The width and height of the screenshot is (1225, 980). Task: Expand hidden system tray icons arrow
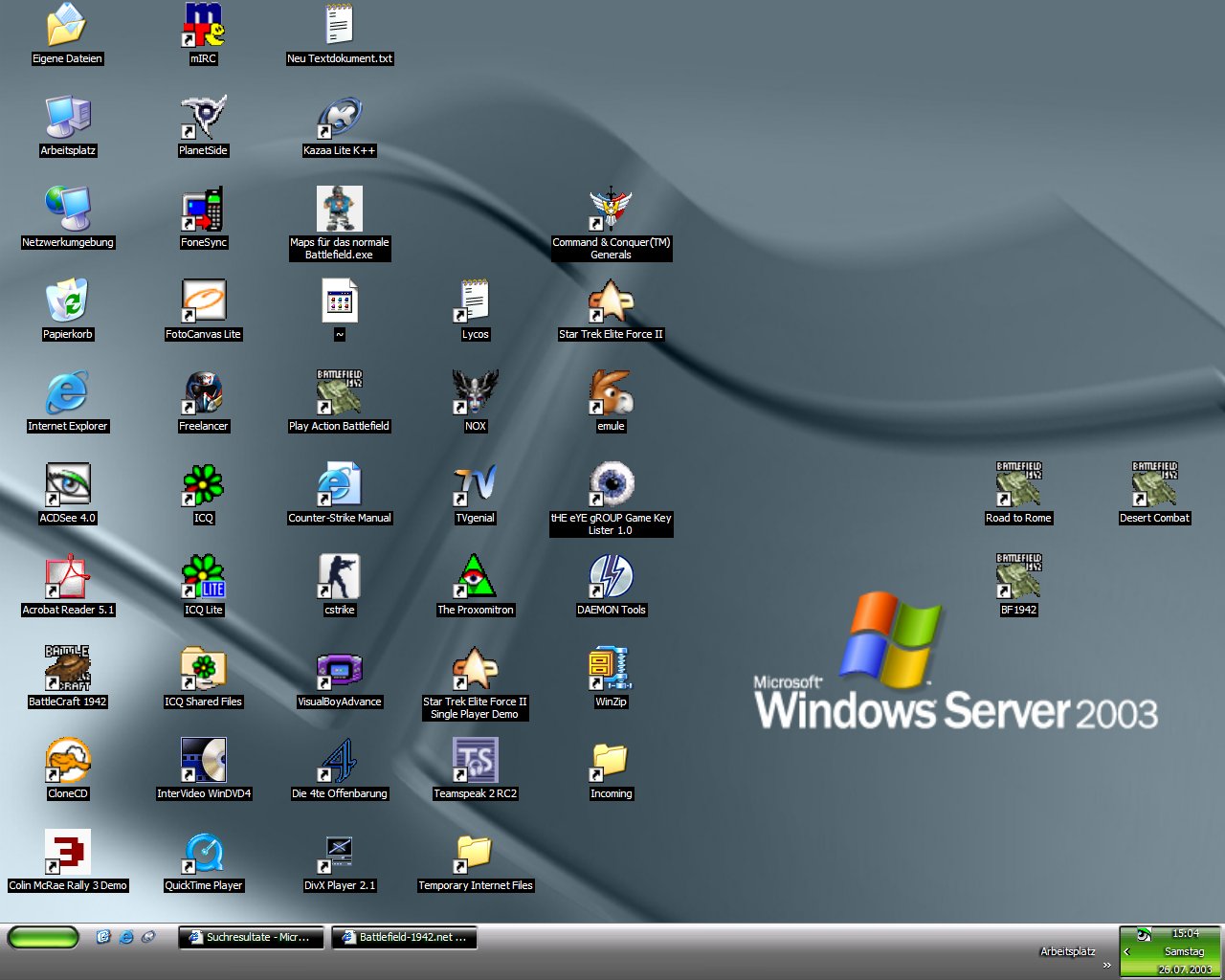1127,951
